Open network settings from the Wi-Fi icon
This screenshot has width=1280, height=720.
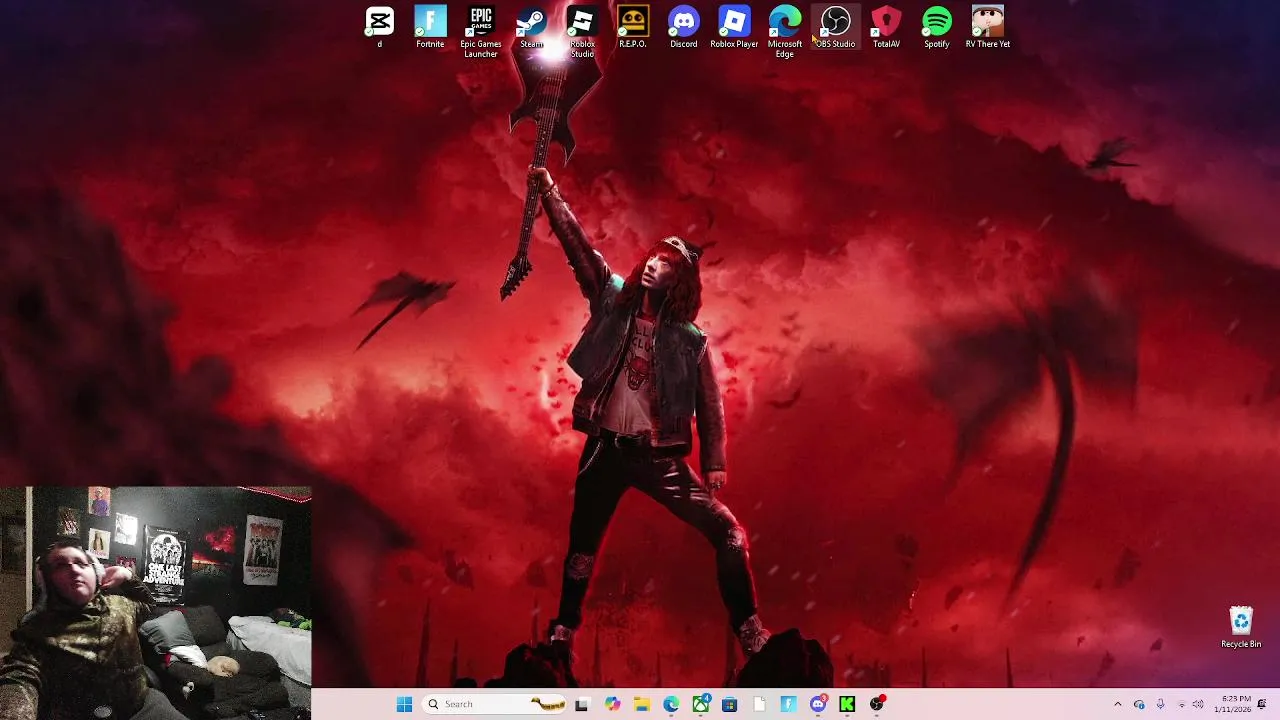coord(1181,704)
